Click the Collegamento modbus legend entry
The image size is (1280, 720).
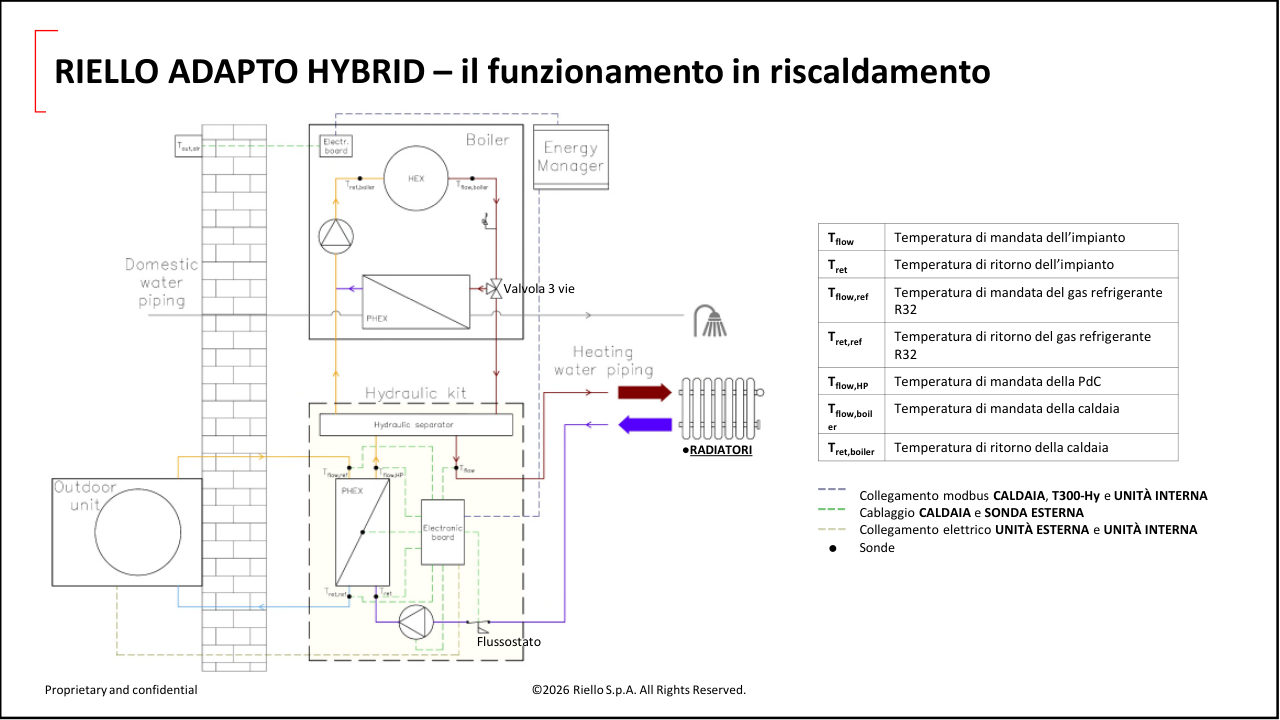pos(1033,495)
